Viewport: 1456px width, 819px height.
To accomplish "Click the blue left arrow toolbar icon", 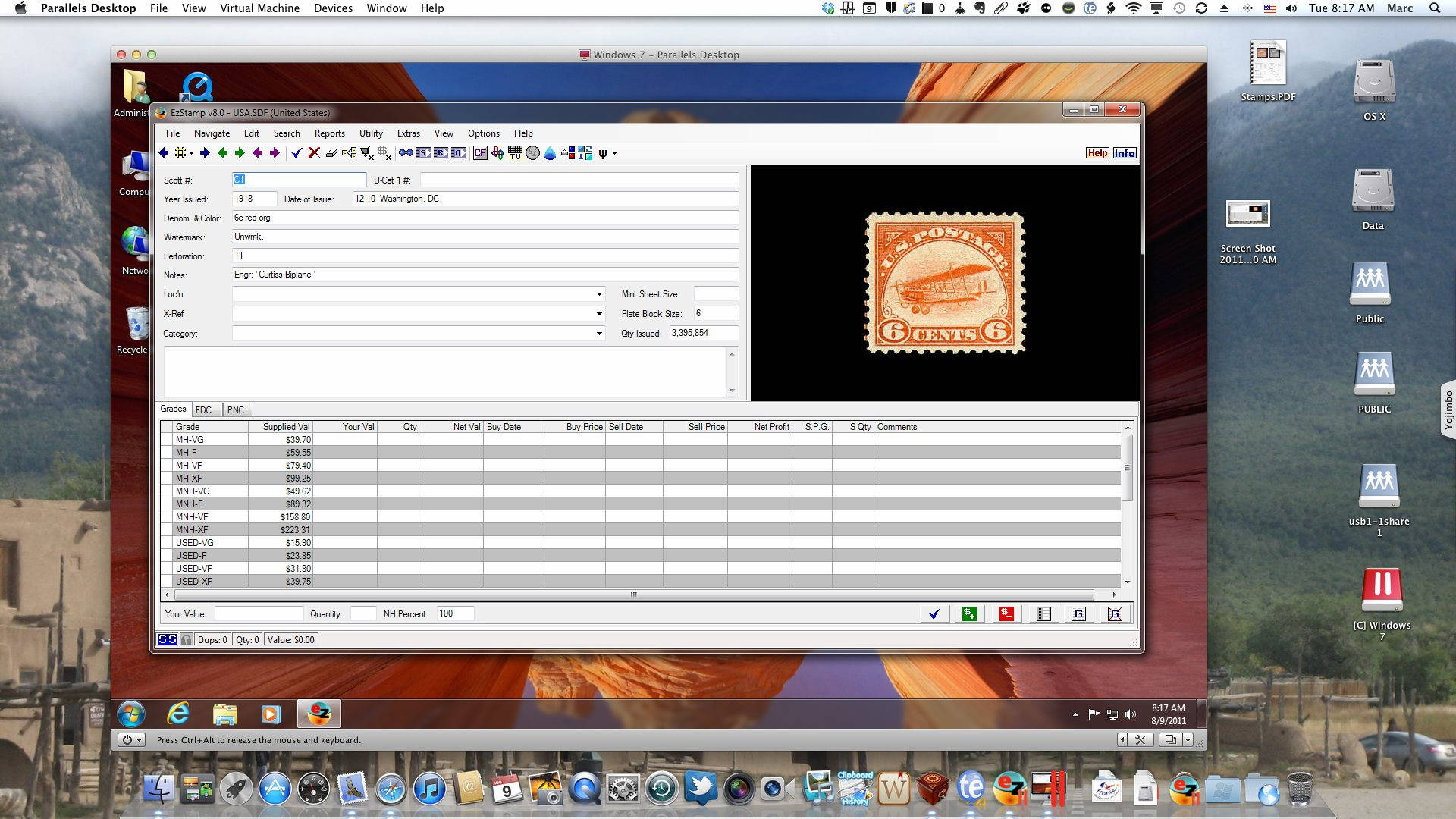I will [x=163, y=153].
